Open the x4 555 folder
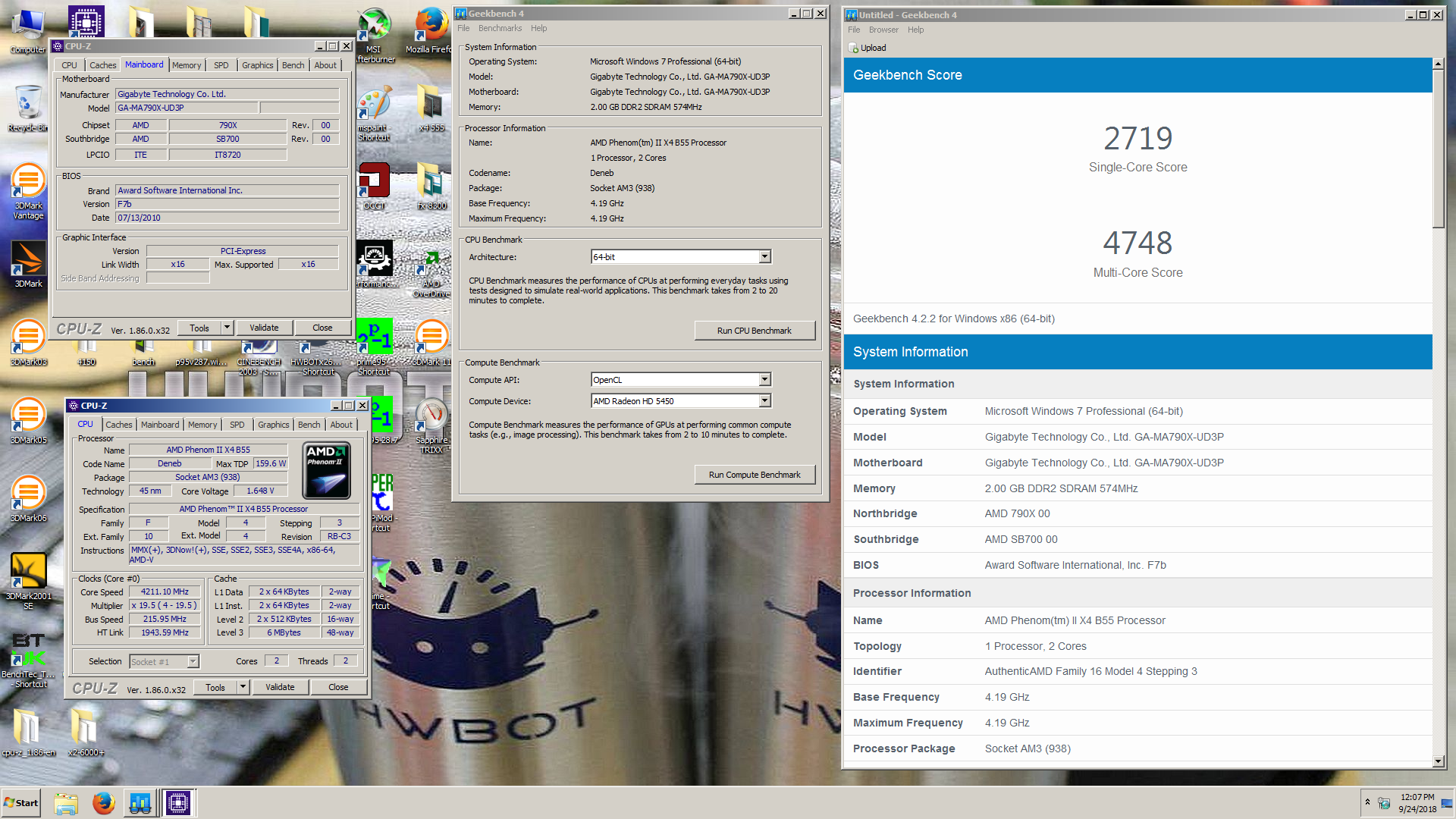This screenshot has height=819, width=1456. (x=431, y=108)
